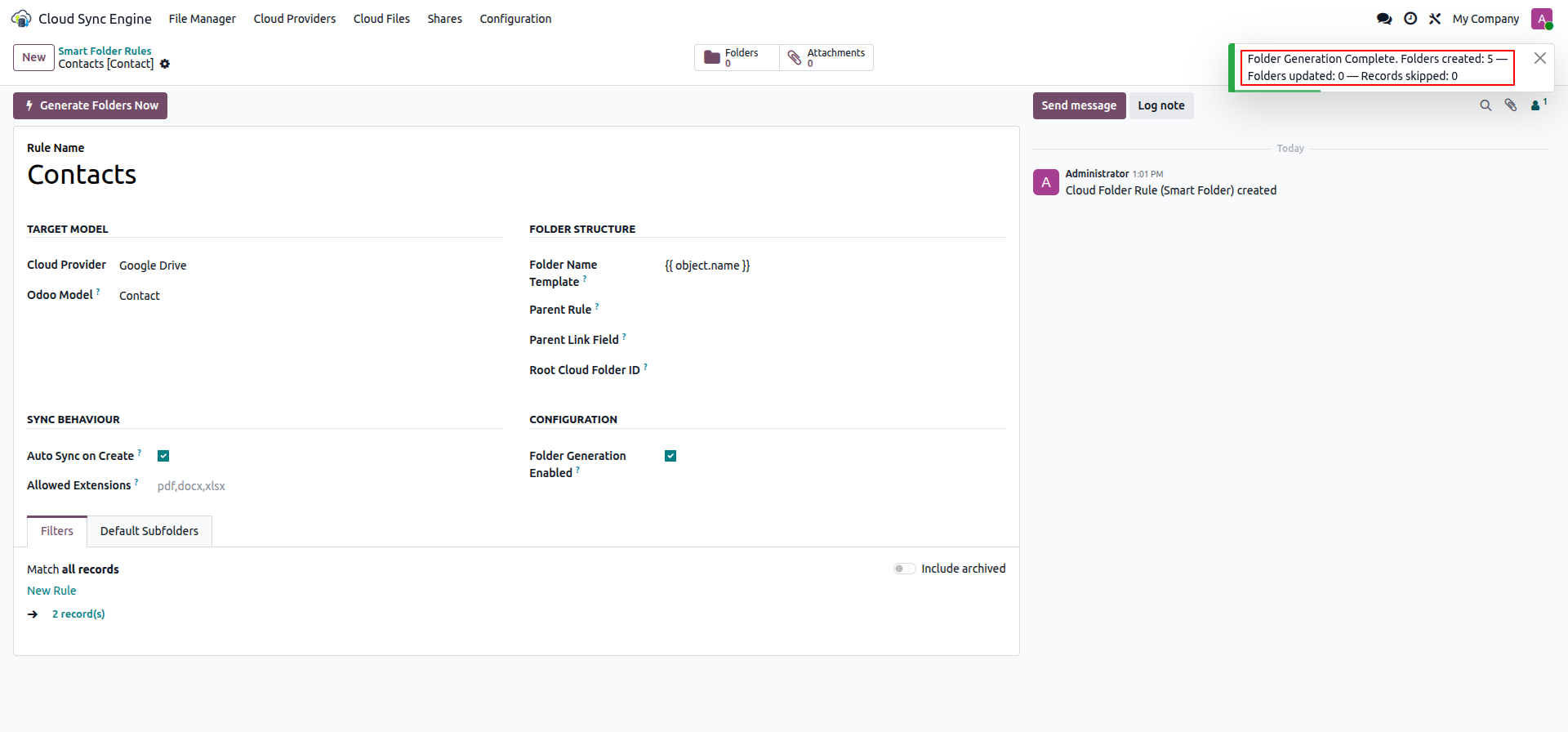Show followers with the person icon
Screen dimensions: 1568x732
coord(1539,105)
